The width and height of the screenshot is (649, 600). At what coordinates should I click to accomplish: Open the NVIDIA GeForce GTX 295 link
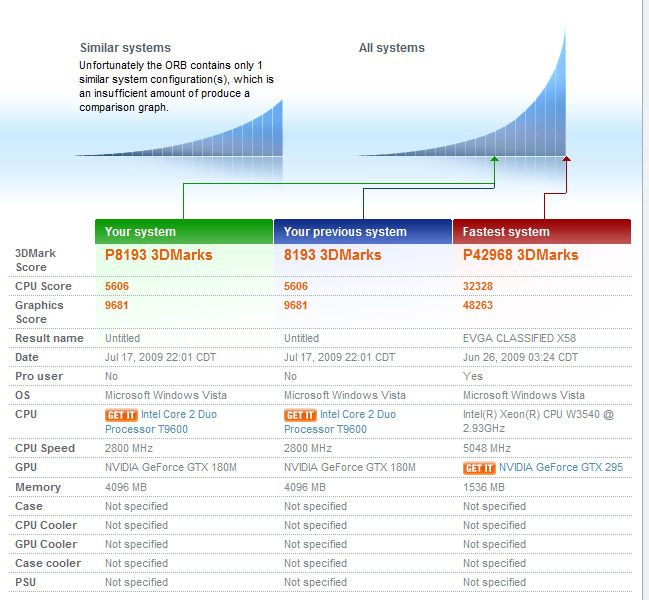point(561,467)
